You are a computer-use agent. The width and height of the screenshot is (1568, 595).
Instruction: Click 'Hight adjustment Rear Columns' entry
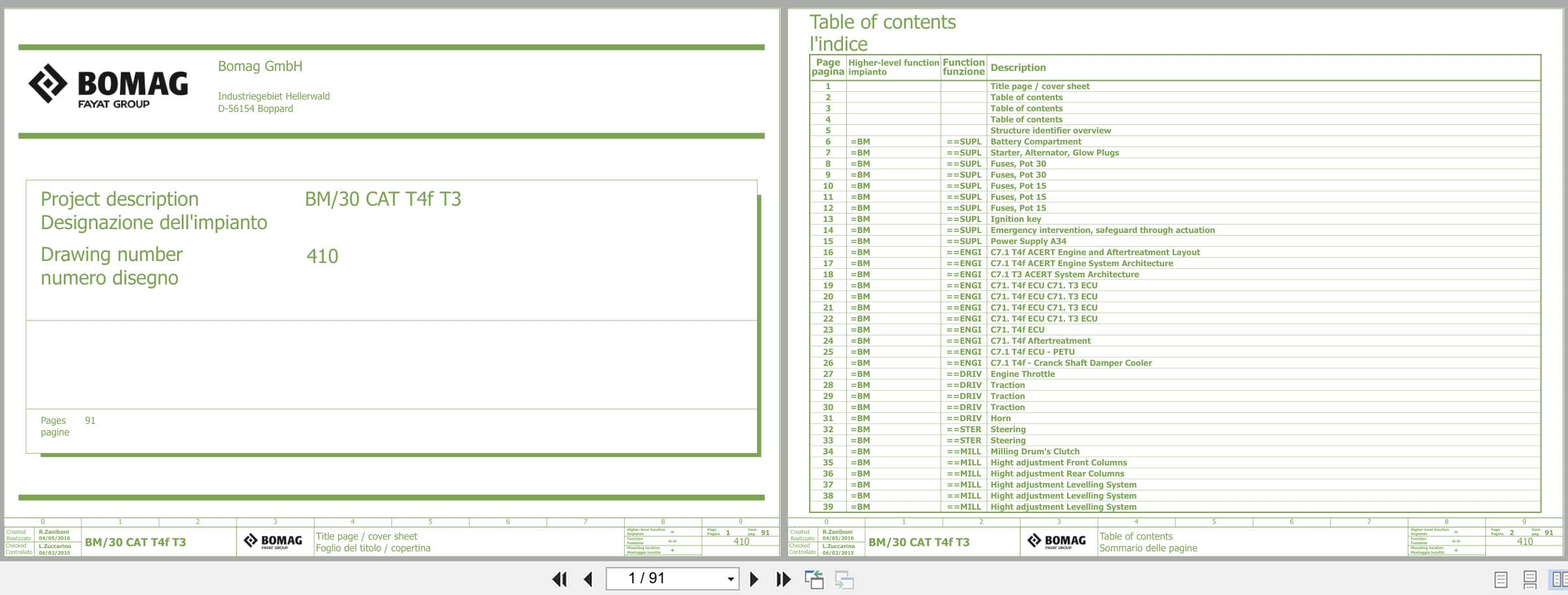point(1057,473)
